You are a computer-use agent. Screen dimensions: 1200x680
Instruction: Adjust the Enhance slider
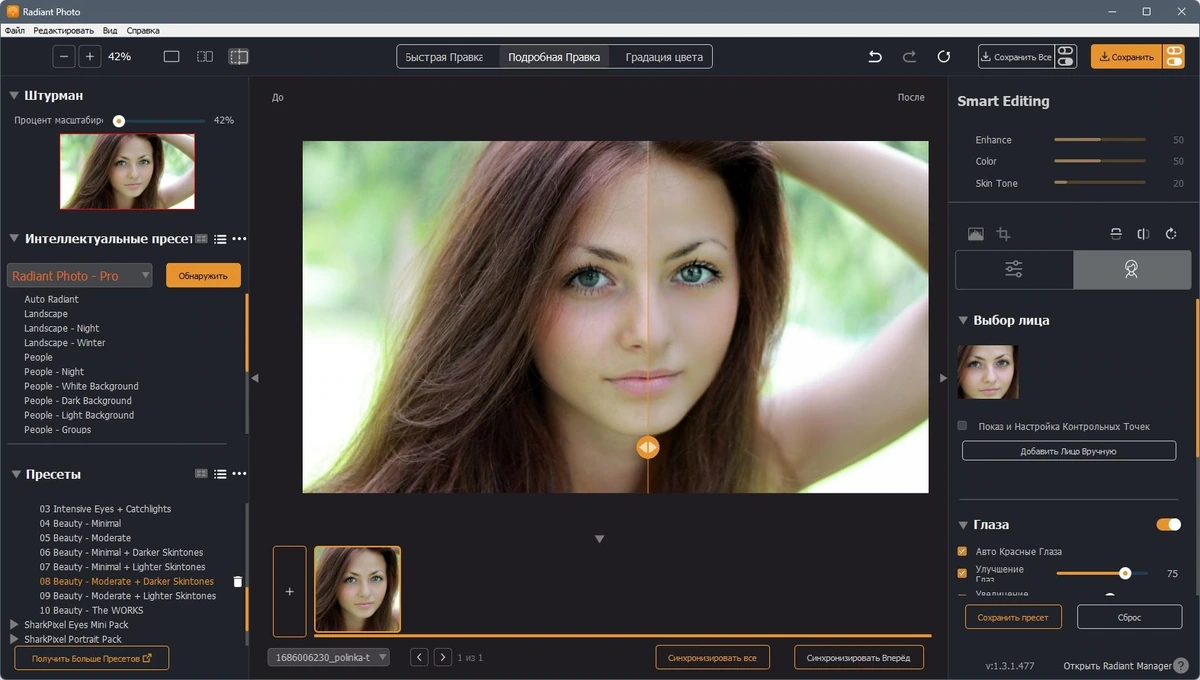1100,140
